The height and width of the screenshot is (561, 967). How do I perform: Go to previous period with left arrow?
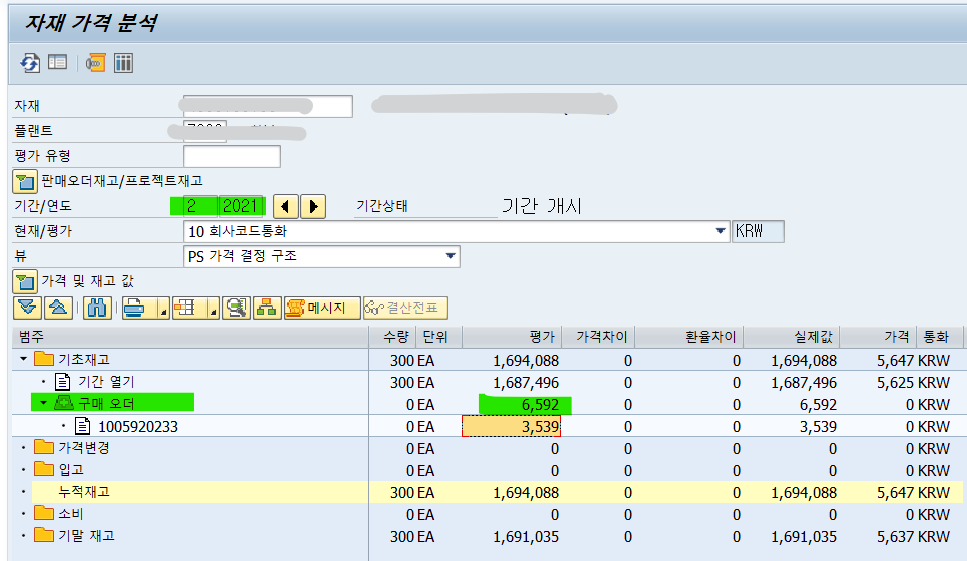pyautogui.click(x=285, y=207)
